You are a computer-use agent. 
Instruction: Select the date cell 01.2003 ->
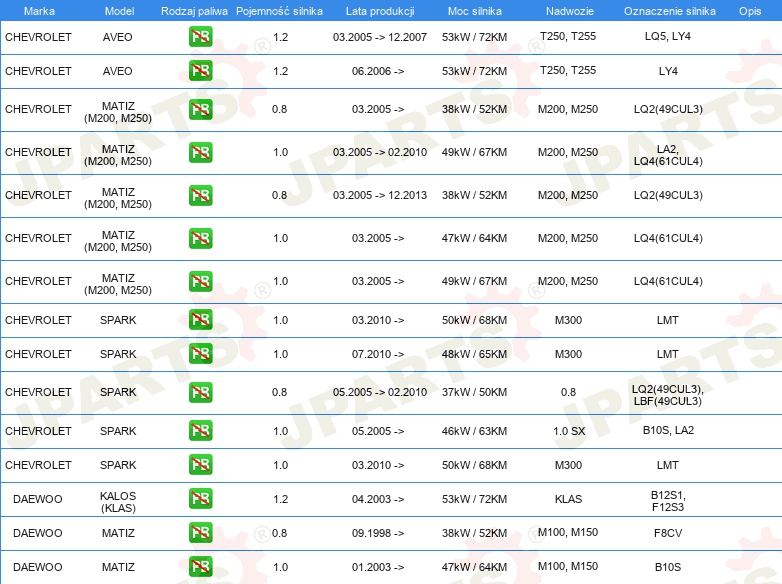tap(378, 567)
